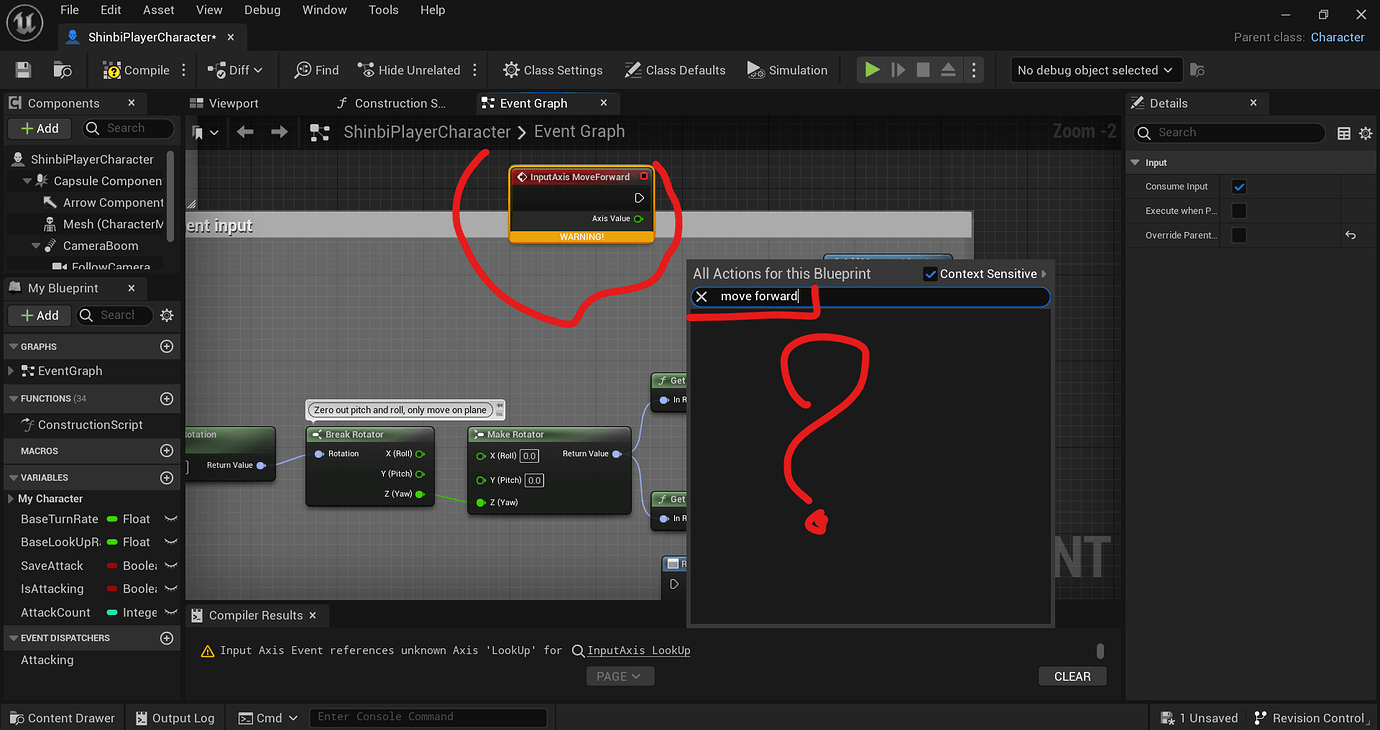
Task: Open the Diff dropdown menu
Action: tap(235, 70)
